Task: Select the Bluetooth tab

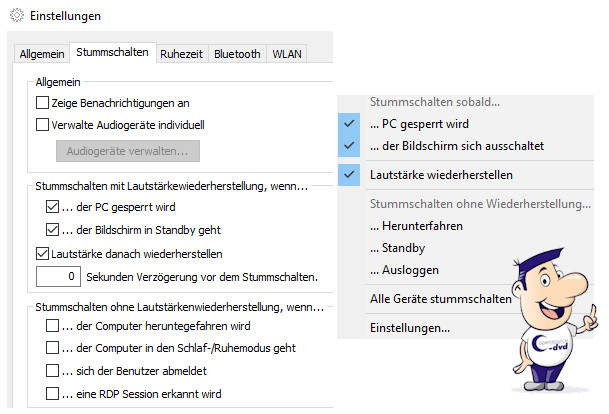Action: click(238, 54)
